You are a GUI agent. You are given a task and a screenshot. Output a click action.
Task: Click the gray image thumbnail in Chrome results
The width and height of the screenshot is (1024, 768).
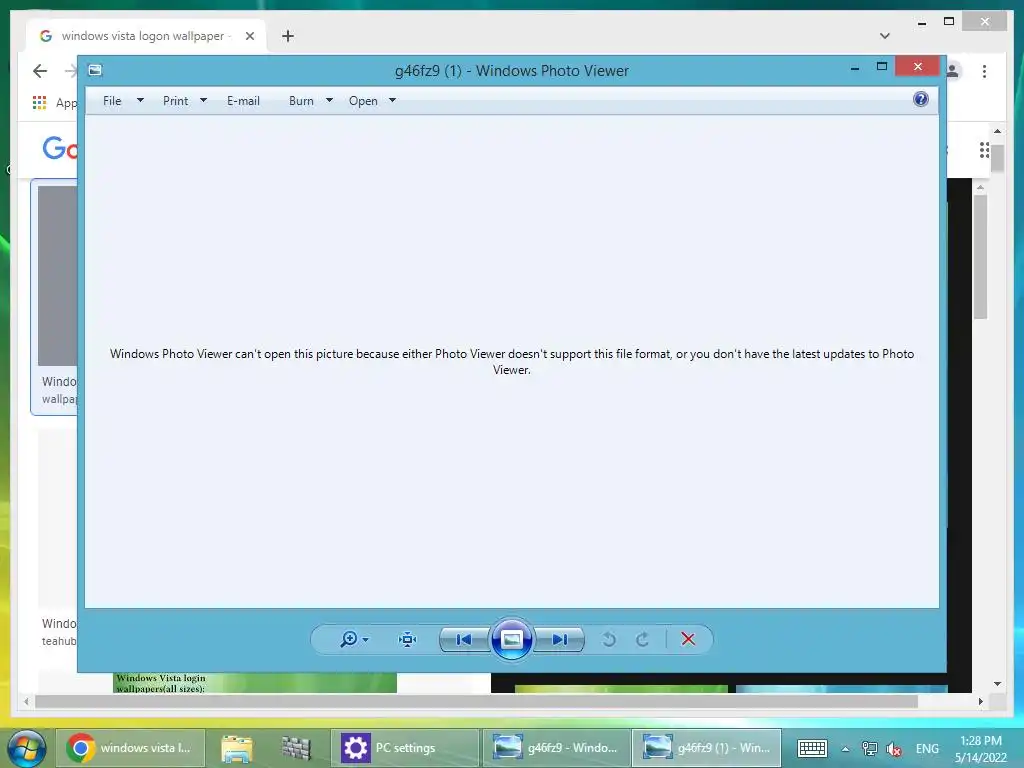(x=57, y=276)
